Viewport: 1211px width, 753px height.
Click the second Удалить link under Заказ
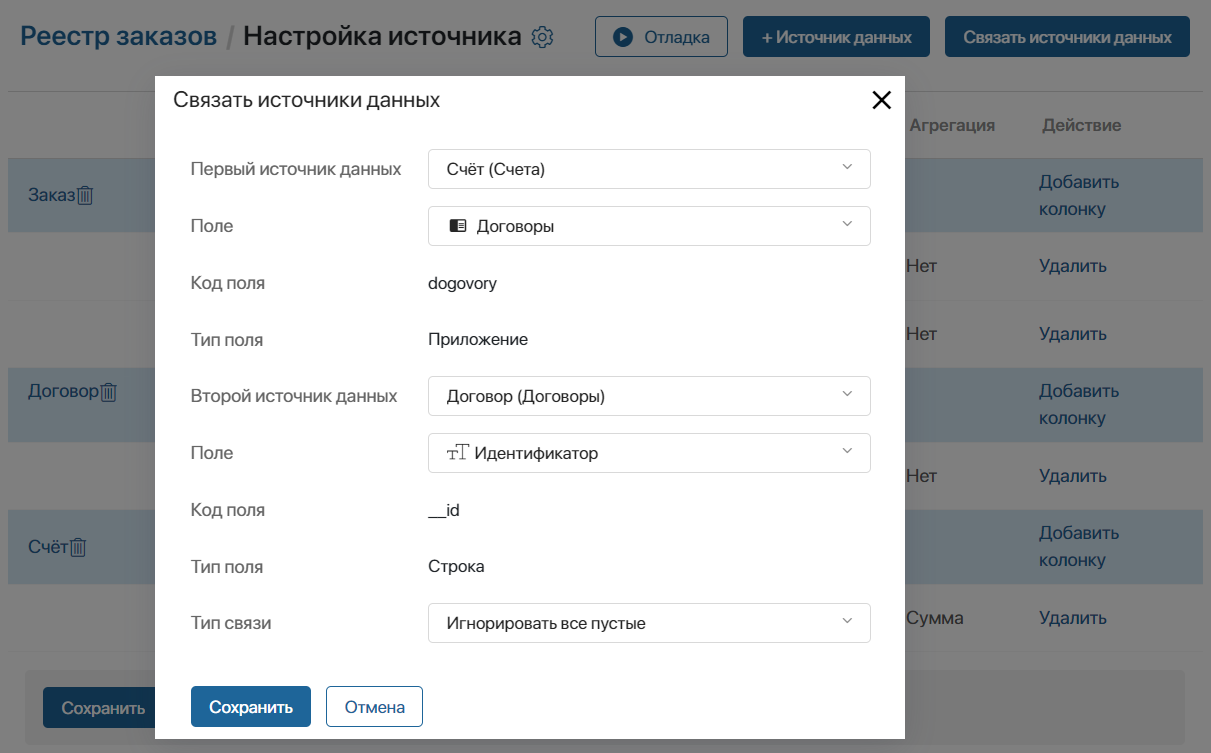click(1073, 334)
